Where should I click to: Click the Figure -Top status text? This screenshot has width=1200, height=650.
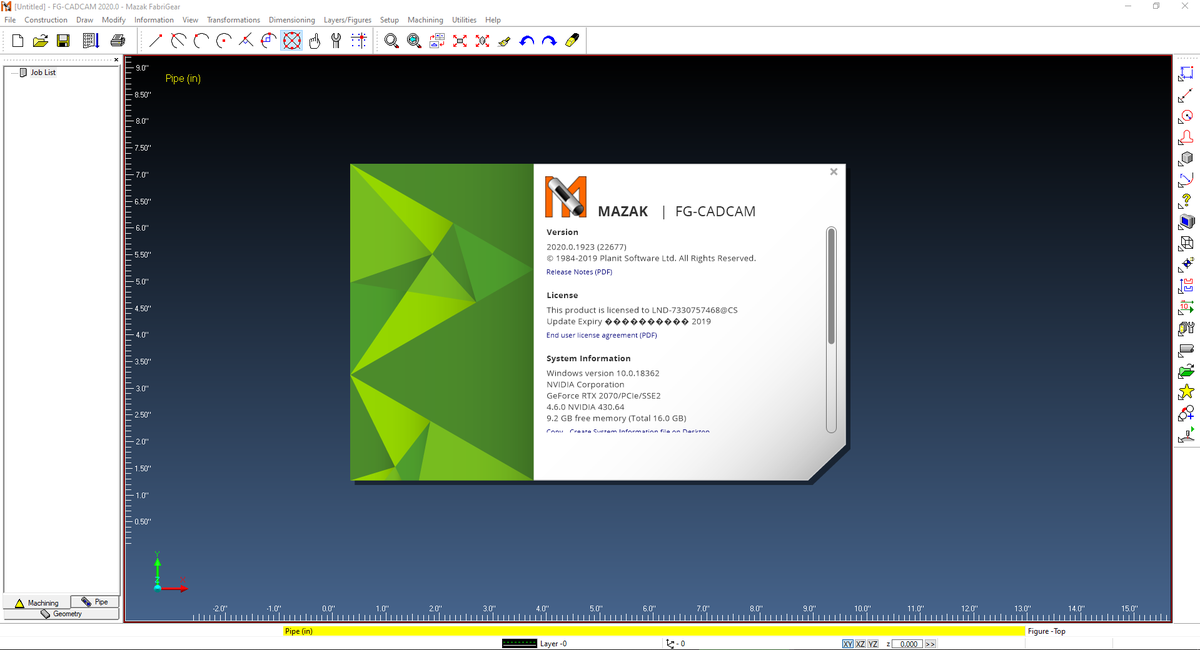click(1046, 631)
